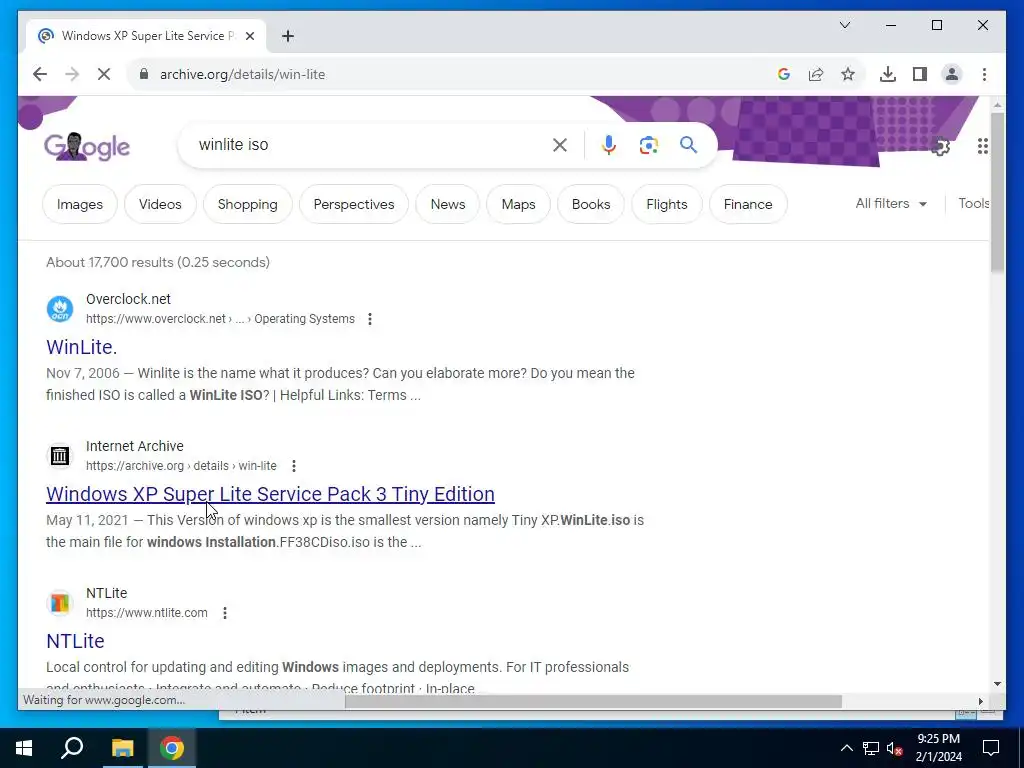1024x768 pixels.
Task: Open the NTLite result link
Action: [x=75, y=641]
